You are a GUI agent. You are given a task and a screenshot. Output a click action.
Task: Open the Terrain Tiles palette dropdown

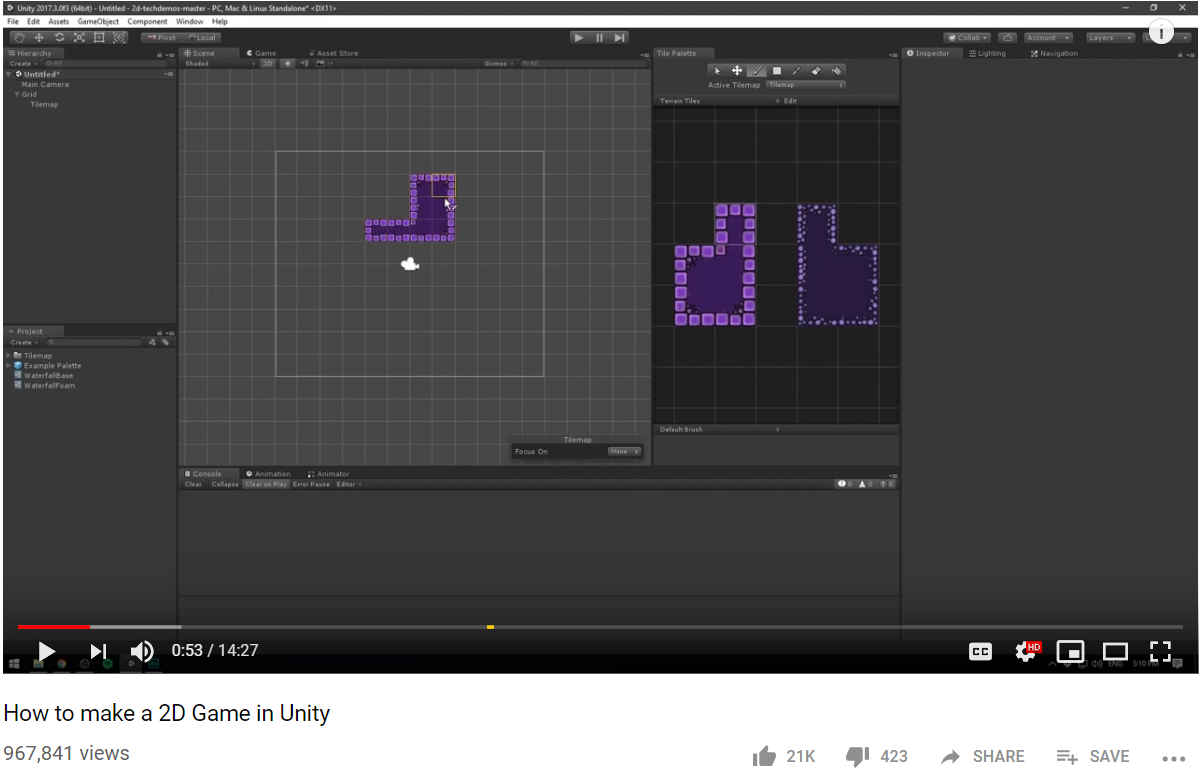[719, 101]
